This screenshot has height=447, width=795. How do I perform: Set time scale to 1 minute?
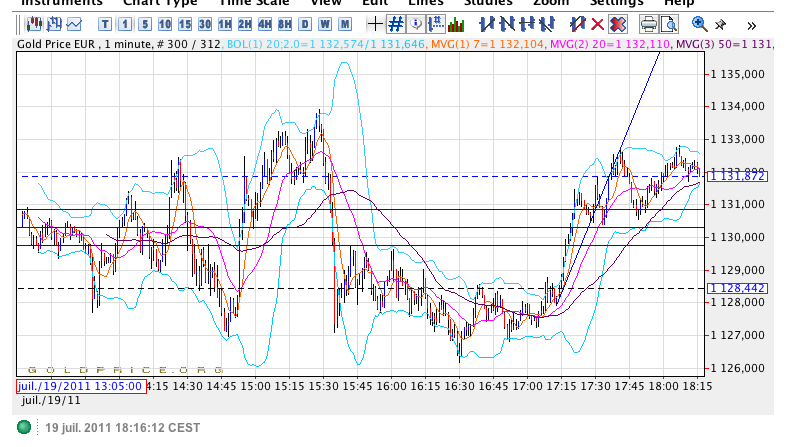[125, 24]
